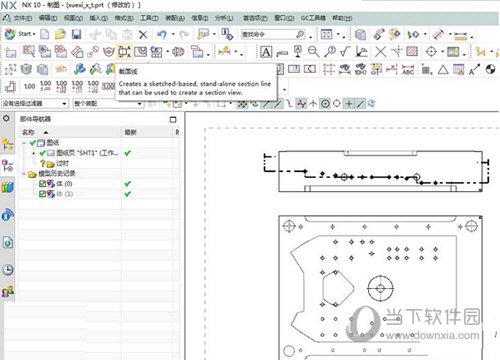This screenshot has width=500, height=360.
Task: Uncheck the 体 (0) body checkbox
Action: (x=42, y=184)
